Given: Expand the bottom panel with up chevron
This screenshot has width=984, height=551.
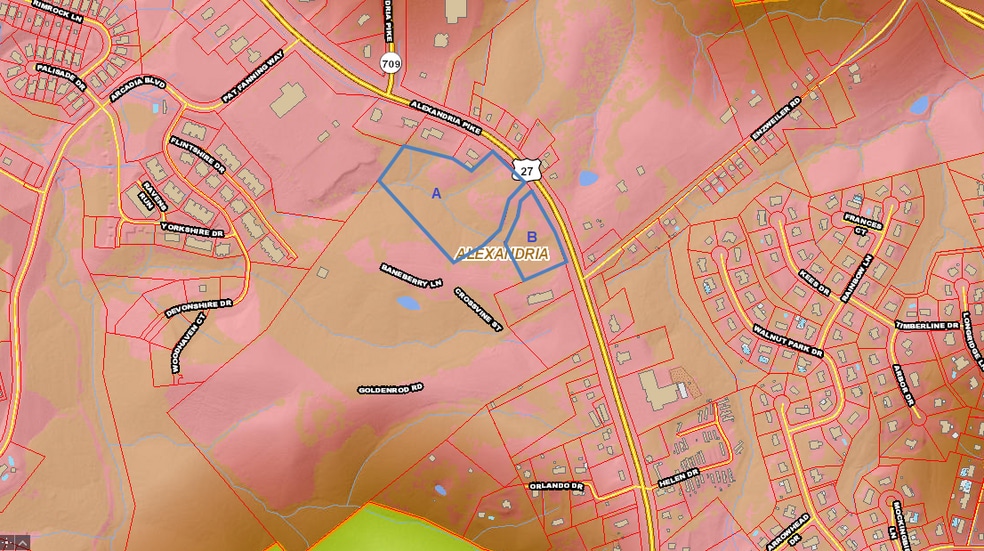Looking at the screenshot, I should click(22, 543).
